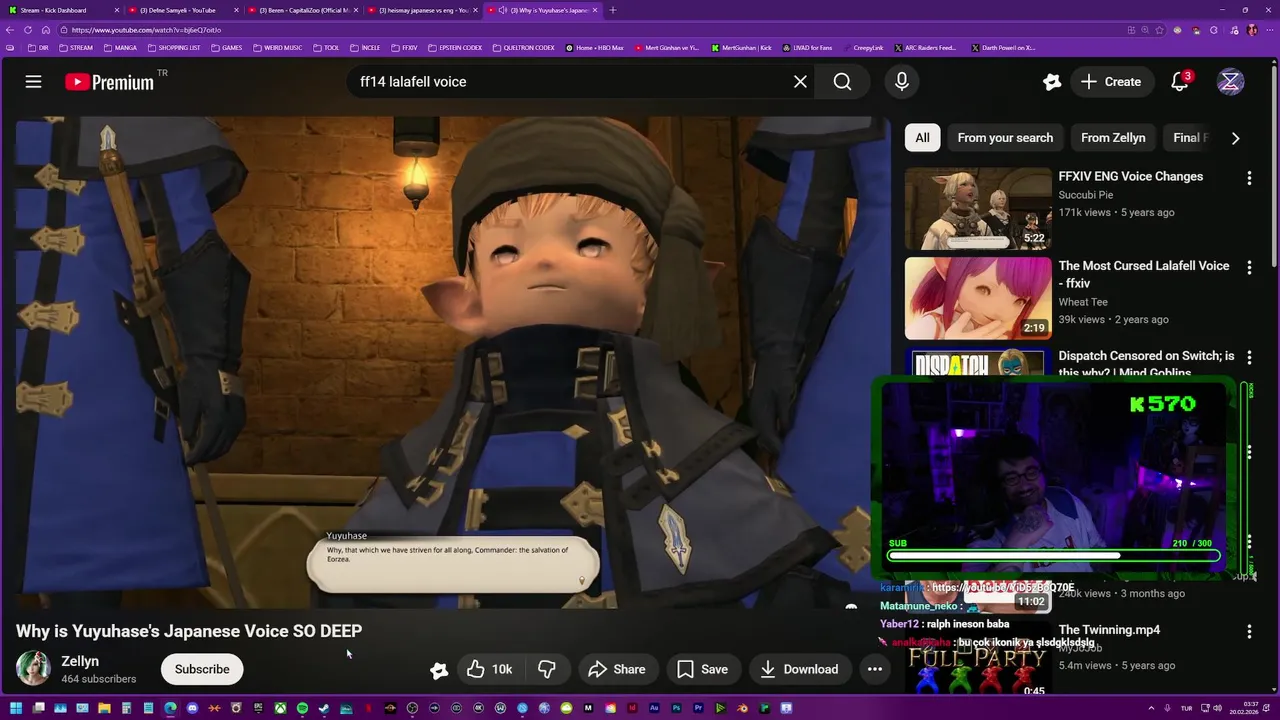Screen dimensions: 1280x720
Task: Open notifications bell in YouTube header
Action: coord(1180,82)
